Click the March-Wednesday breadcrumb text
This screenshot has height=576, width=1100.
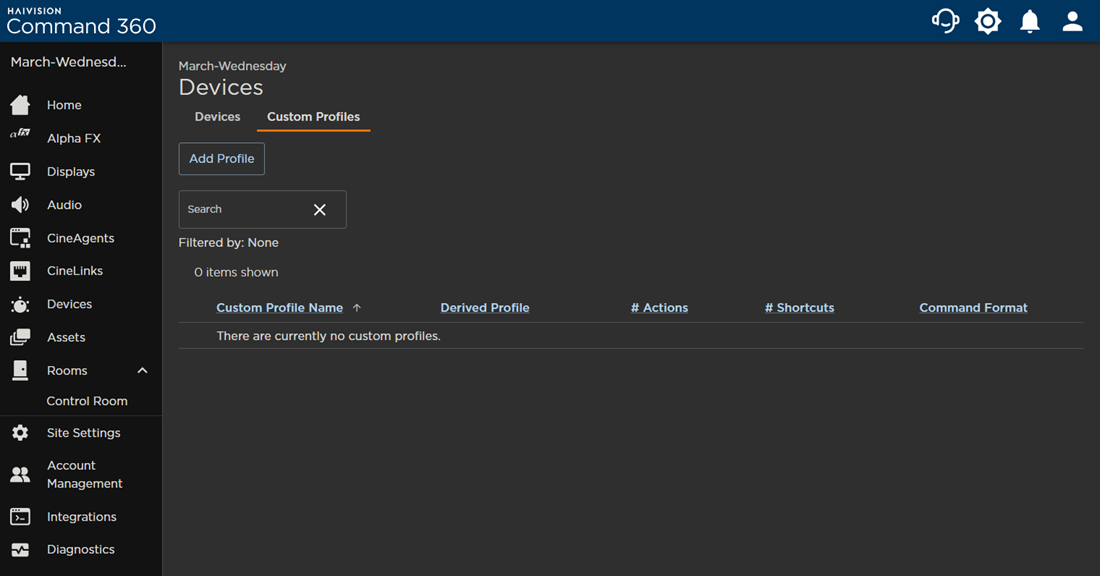pos(232,66)
